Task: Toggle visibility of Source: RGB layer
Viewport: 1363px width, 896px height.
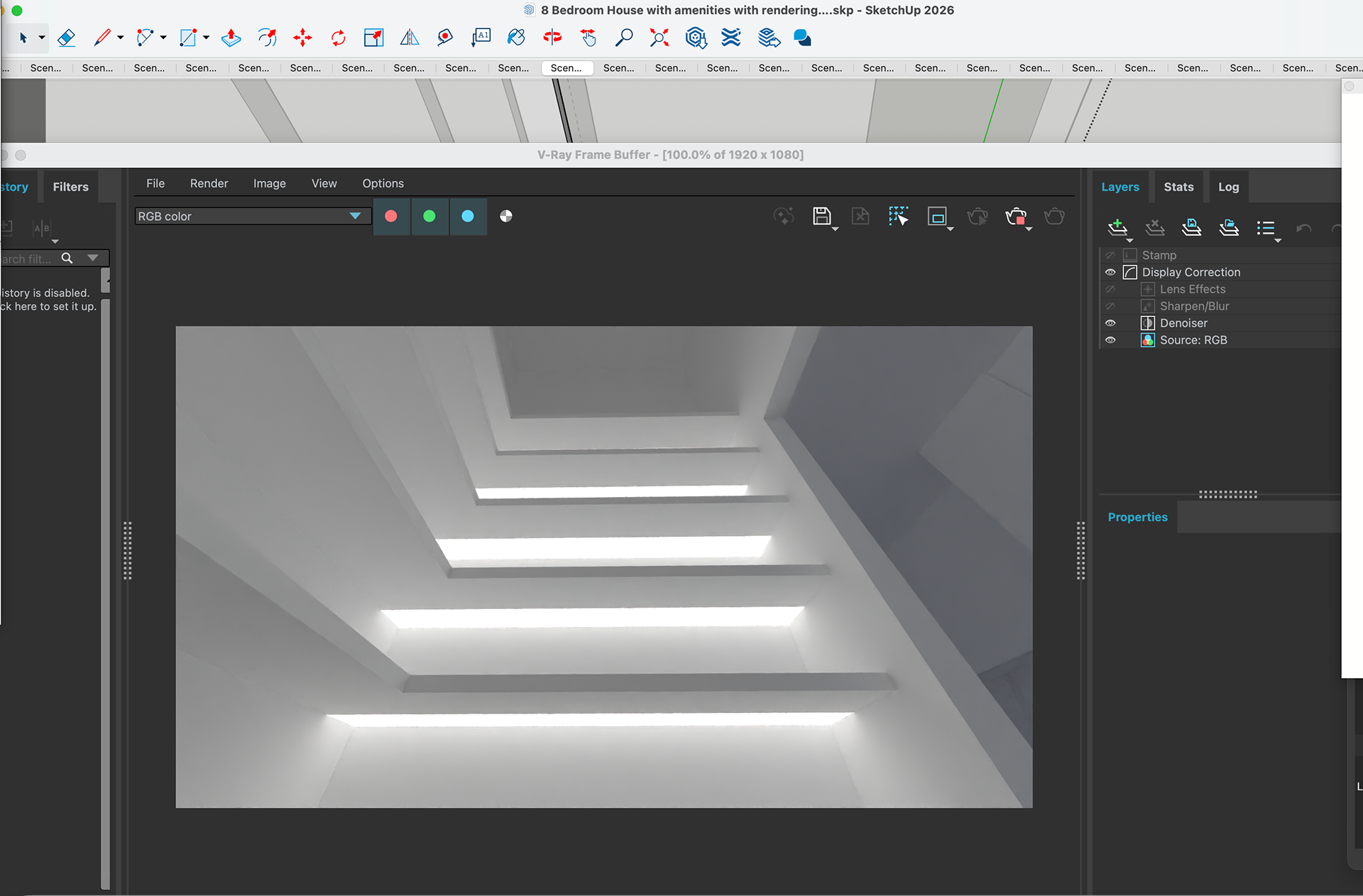Action: point(1110,340)
